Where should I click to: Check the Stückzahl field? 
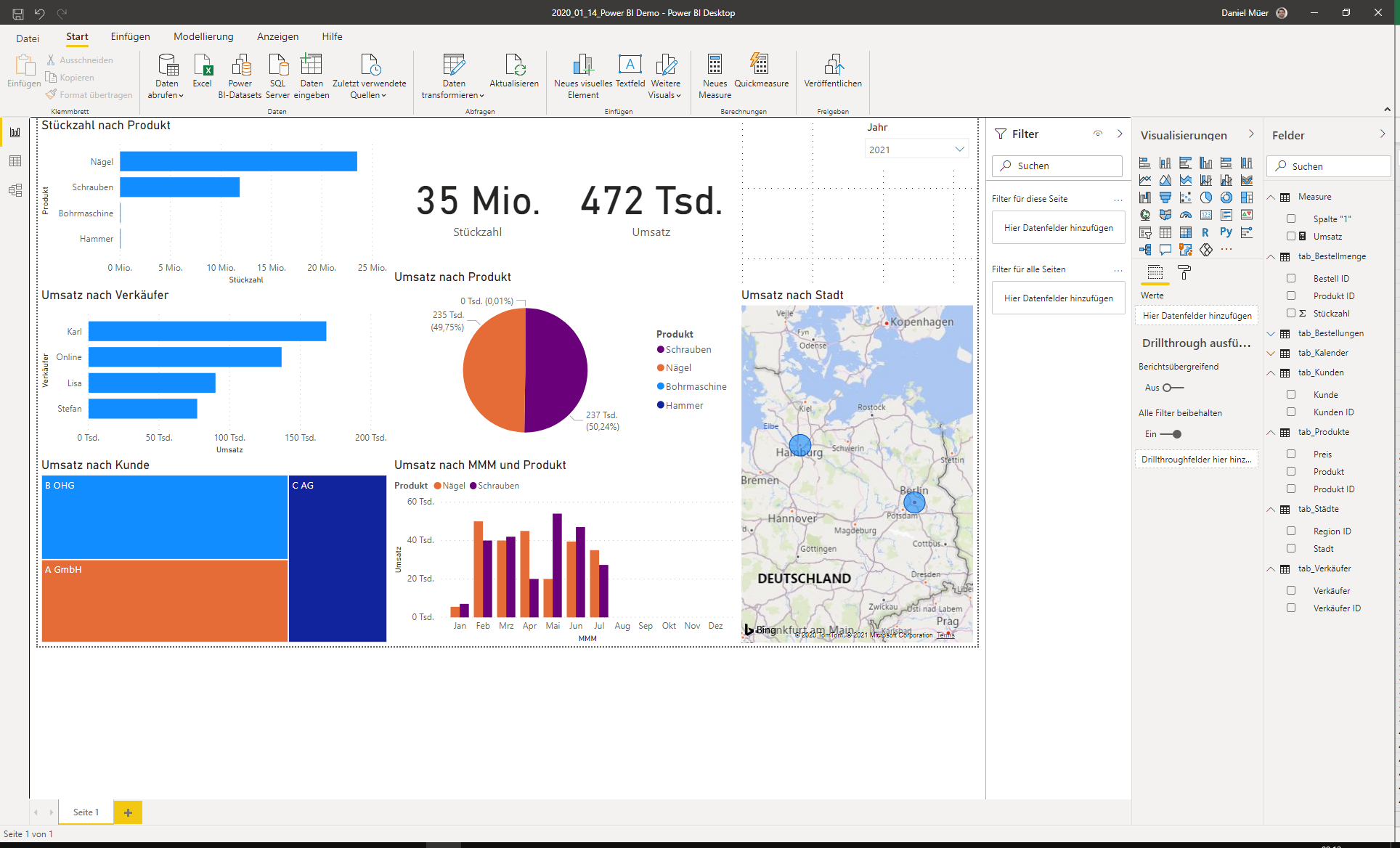[x=1291, y=313]
